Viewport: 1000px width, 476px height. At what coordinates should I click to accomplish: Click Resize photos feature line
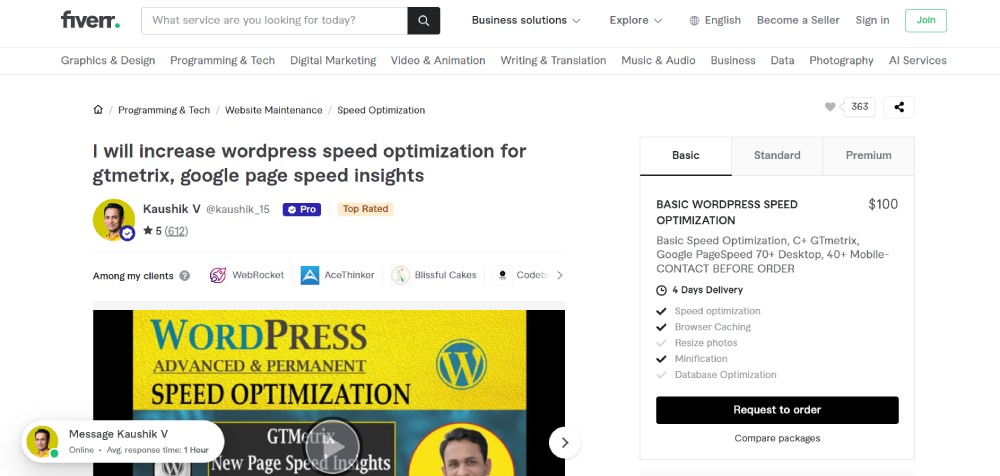[706, 343]
